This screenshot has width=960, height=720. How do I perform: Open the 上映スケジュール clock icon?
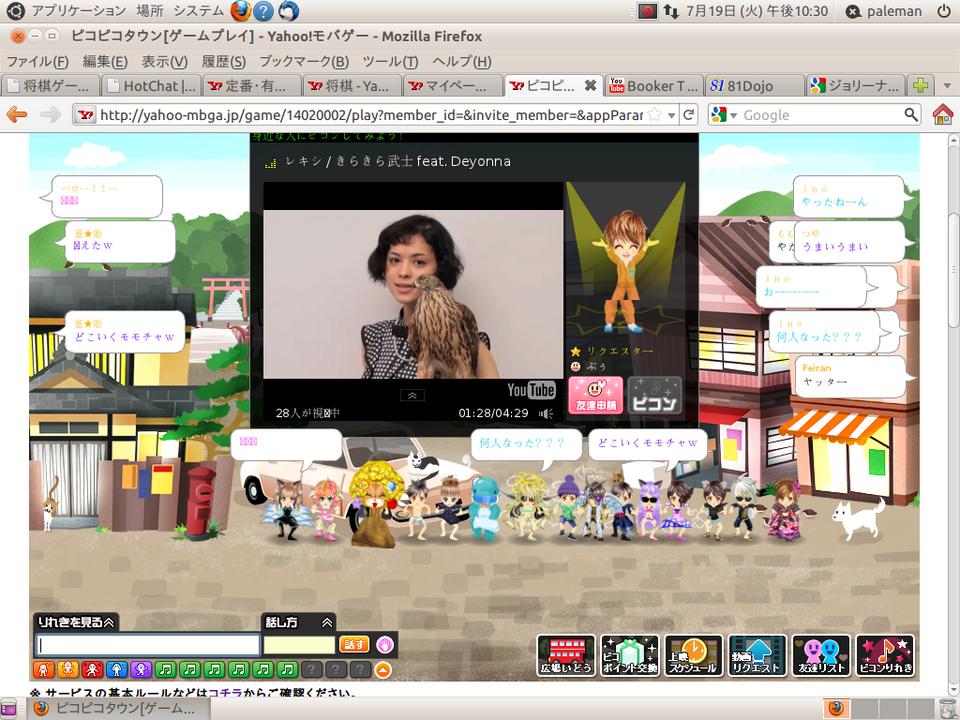693,656
